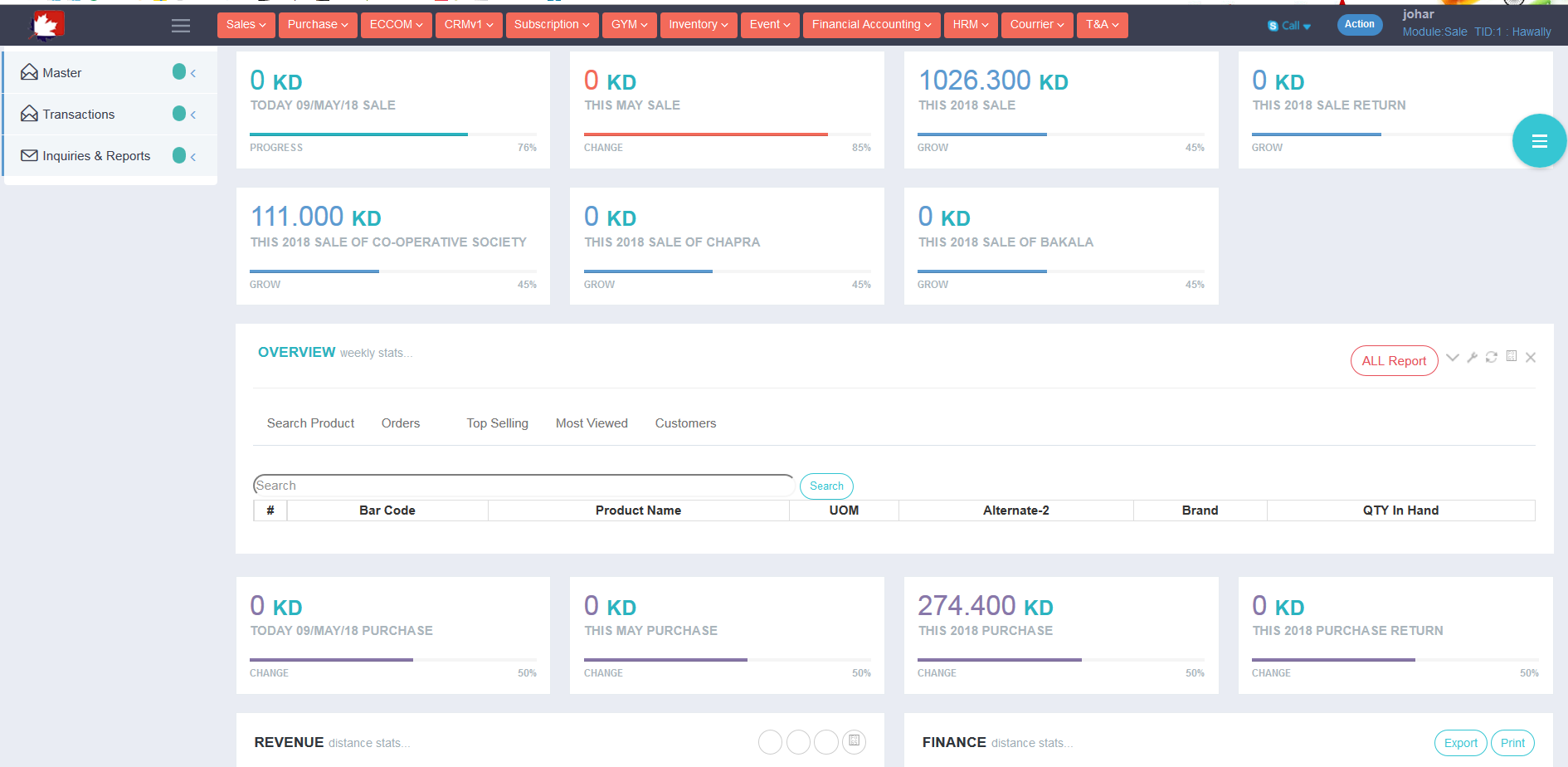The image size is (1568, 767).
Task: Refresh the Overview panel
Action: click(1491, 357)
